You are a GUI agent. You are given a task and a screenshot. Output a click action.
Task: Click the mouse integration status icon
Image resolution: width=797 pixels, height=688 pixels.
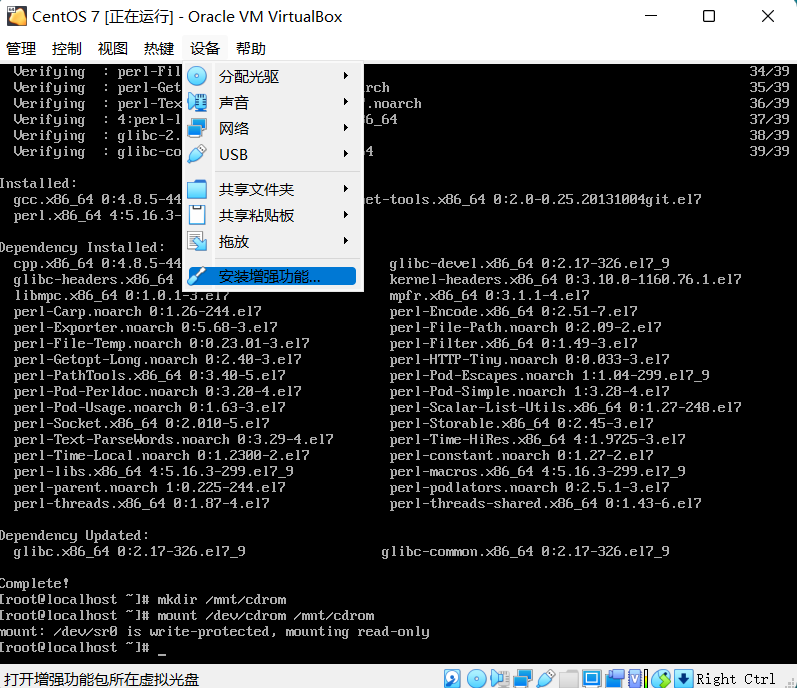[661, 678]
